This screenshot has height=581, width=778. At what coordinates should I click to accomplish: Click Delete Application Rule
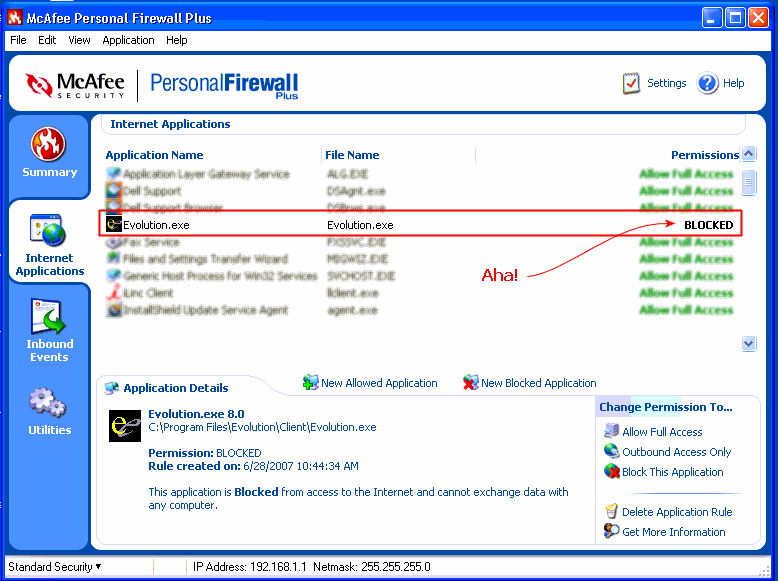(x=677, y=512)
